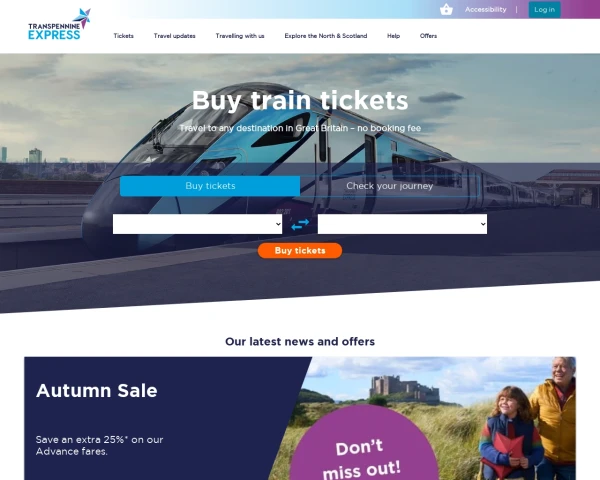The image size is (600, 480).
Task: Open the destination station dropdown
Action: coord(402,224)
